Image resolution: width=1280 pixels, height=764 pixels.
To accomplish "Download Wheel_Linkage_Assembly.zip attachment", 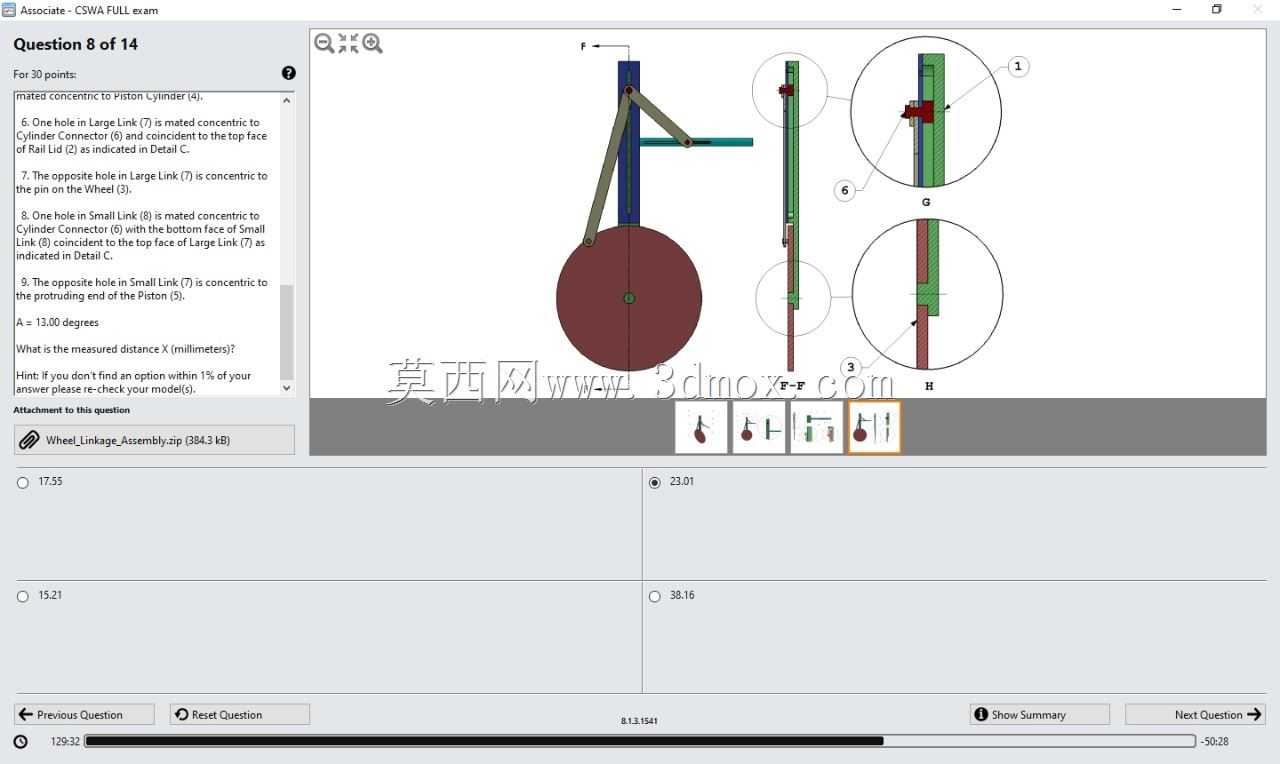I will click(x=154, y=440).
